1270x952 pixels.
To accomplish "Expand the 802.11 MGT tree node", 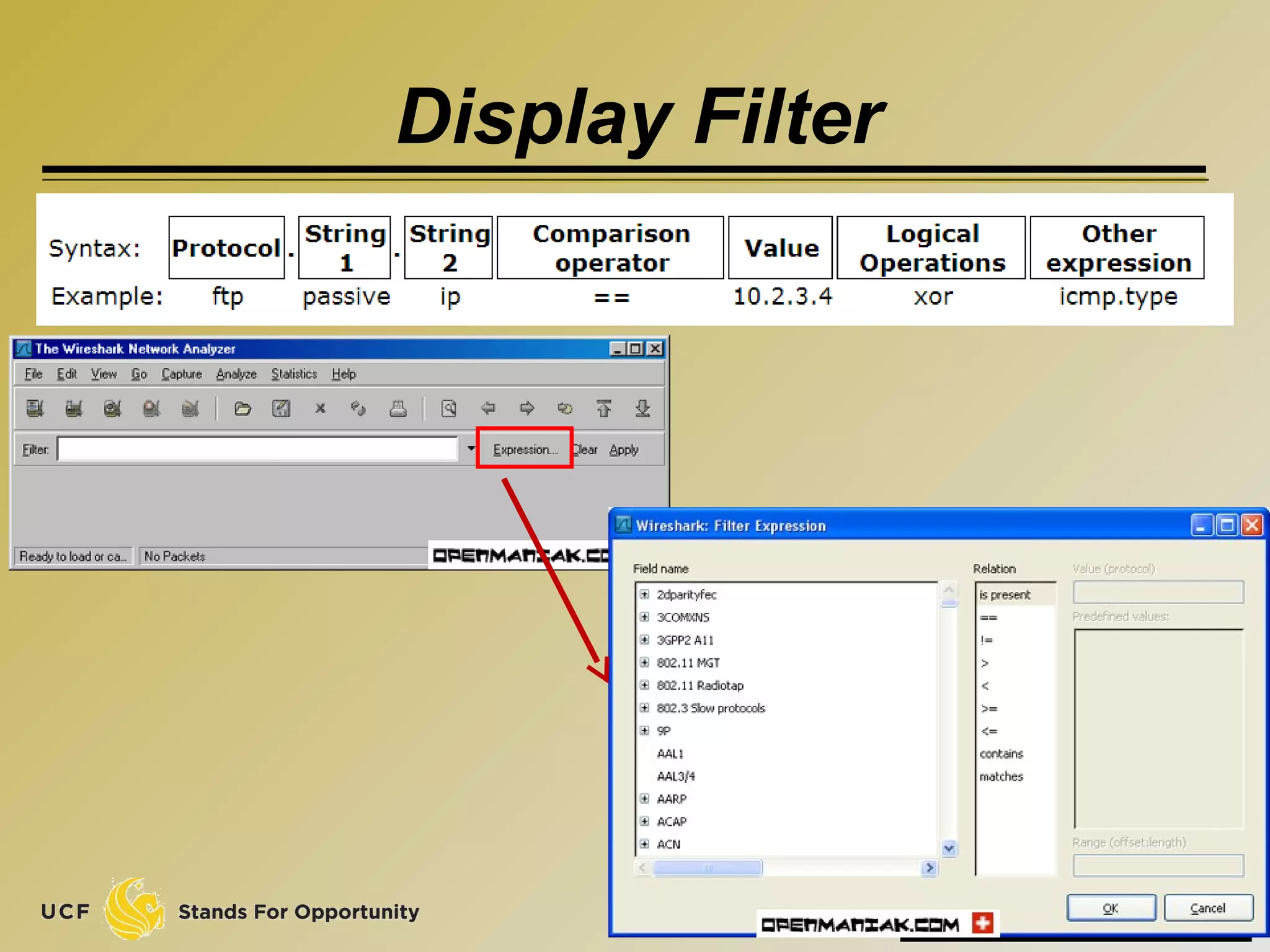I will pos(645,663).
